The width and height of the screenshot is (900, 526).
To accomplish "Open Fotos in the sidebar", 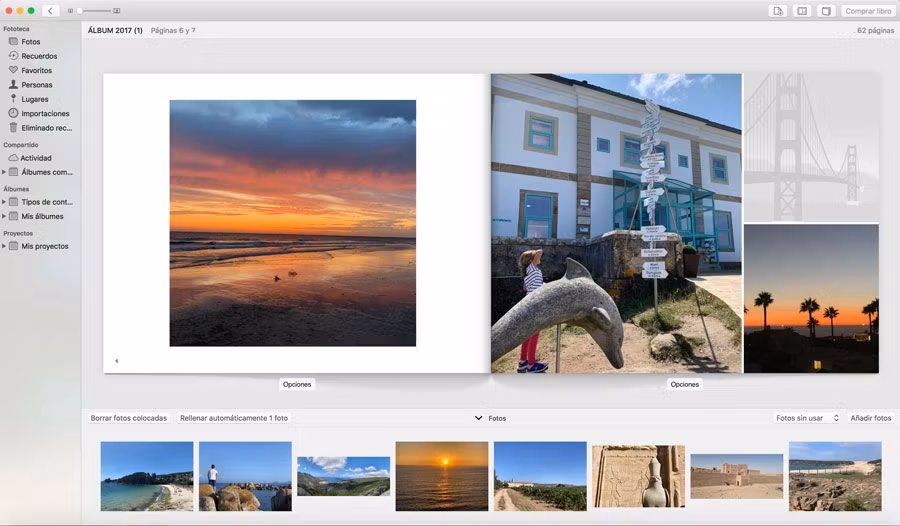I will click(30, 42).
